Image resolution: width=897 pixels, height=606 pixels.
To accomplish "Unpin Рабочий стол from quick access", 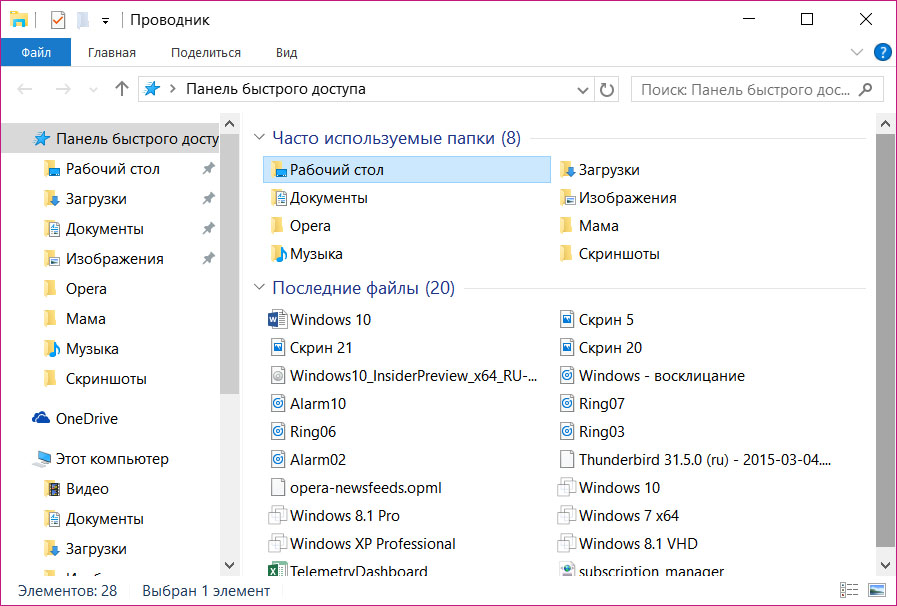I will 208,169.
